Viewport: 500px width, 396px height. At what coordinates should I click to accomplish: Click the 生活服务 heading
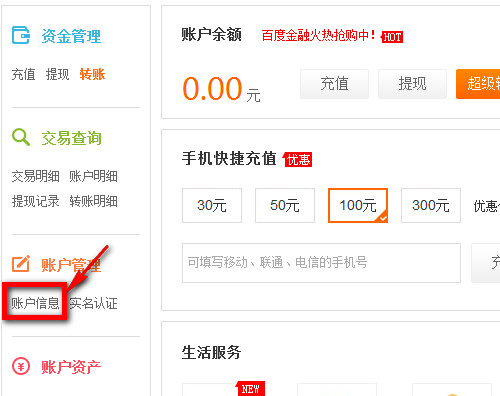[211, 352]
